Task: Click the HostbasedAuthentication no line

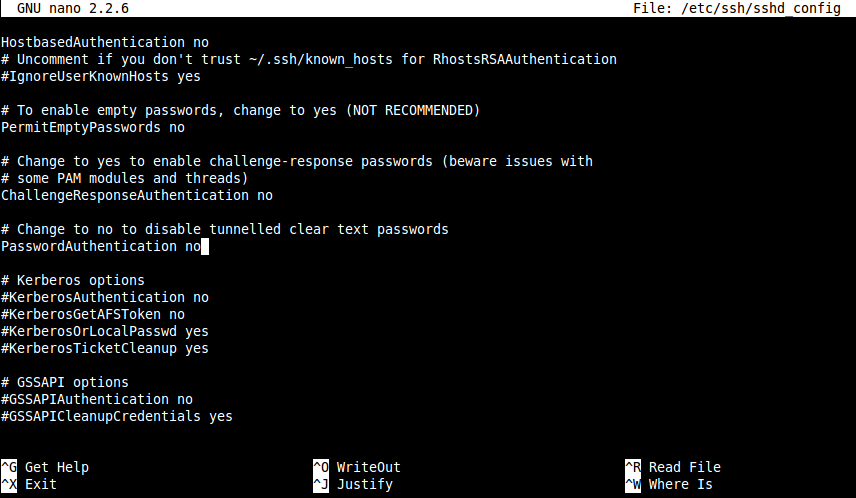Action: point(105,43)
